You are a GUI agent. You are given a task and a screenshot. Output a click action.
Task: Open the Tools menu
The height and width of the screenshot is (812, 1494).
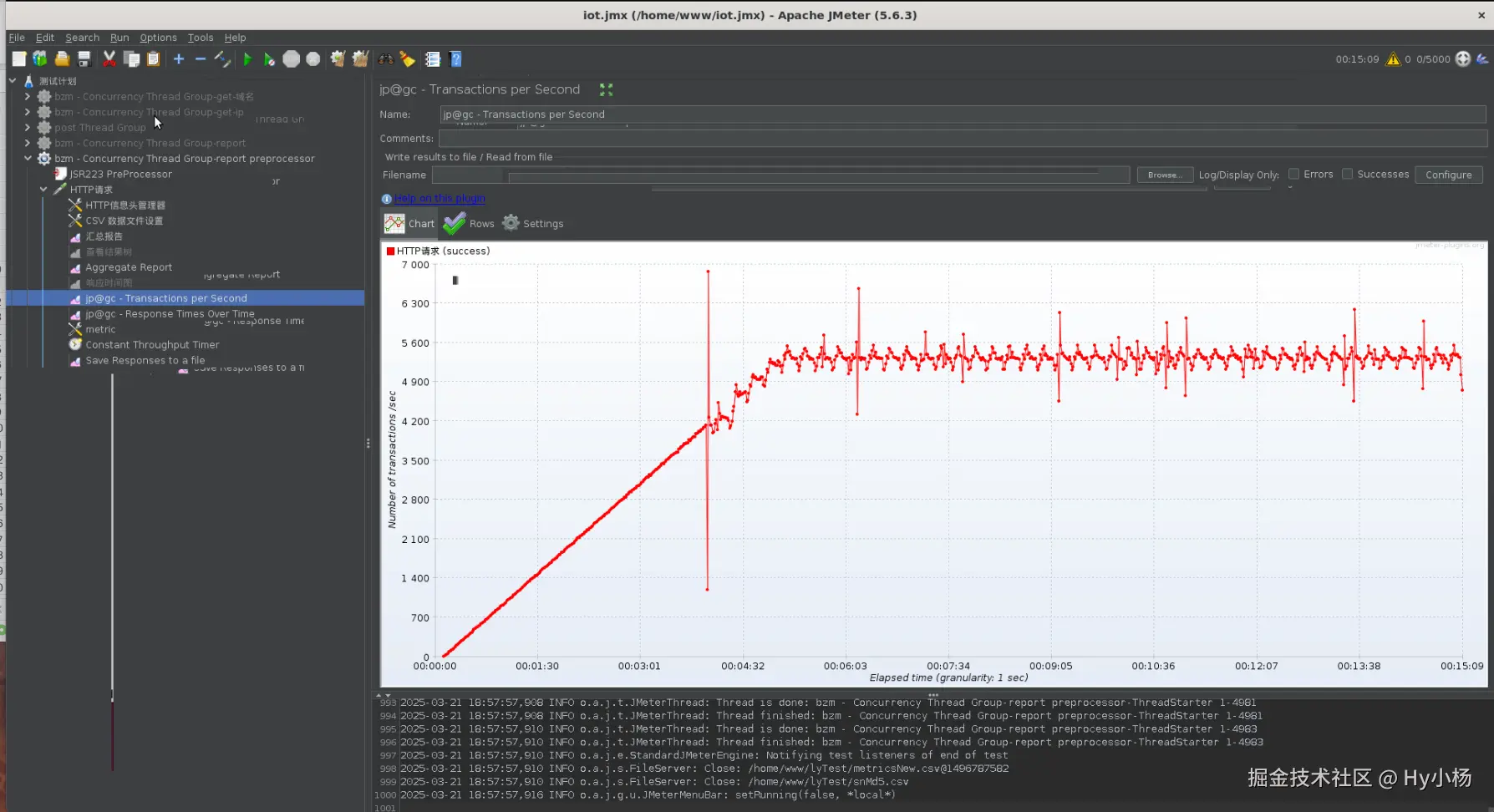(201, 38)
